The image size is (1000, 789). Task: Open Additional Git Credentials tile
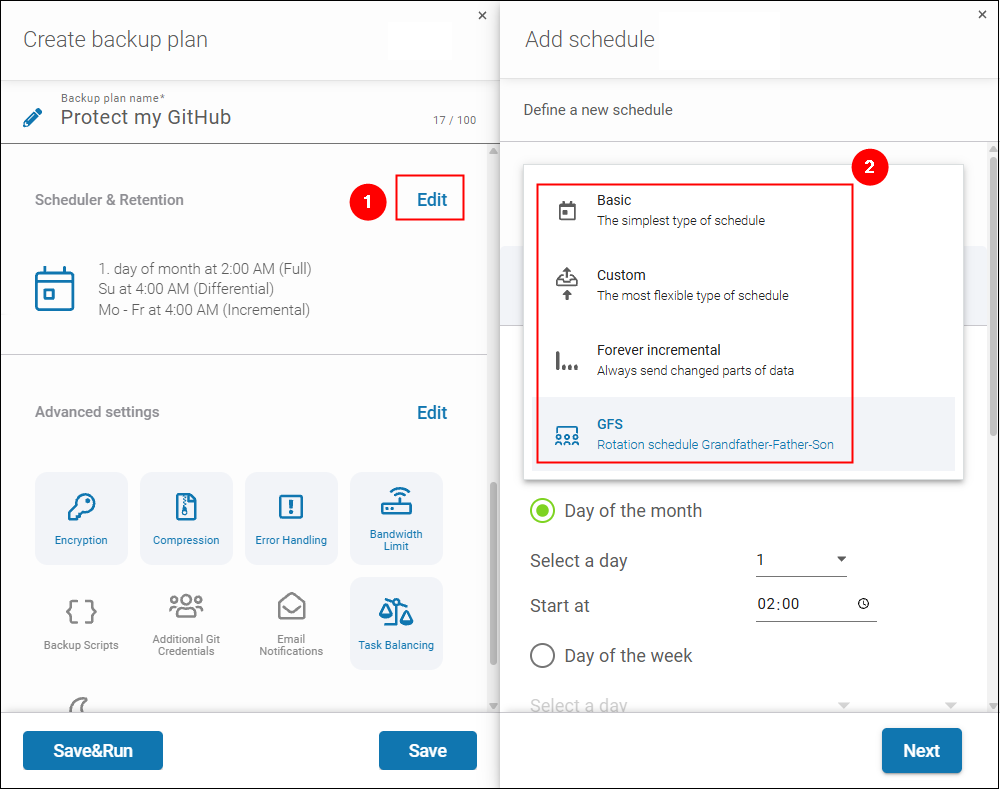(186, 623)
